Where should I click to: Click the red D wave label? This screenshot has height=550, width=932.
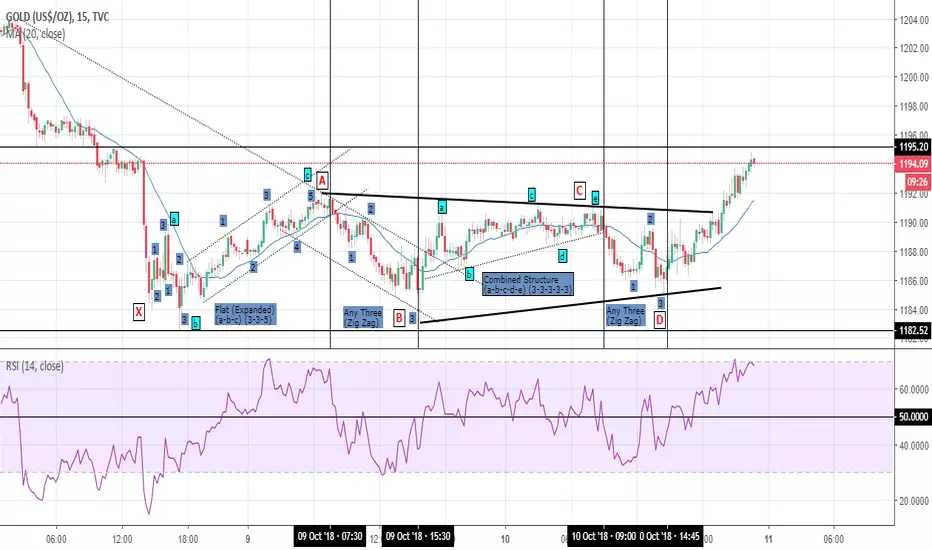pyautogui.click(x=659, y=320)
